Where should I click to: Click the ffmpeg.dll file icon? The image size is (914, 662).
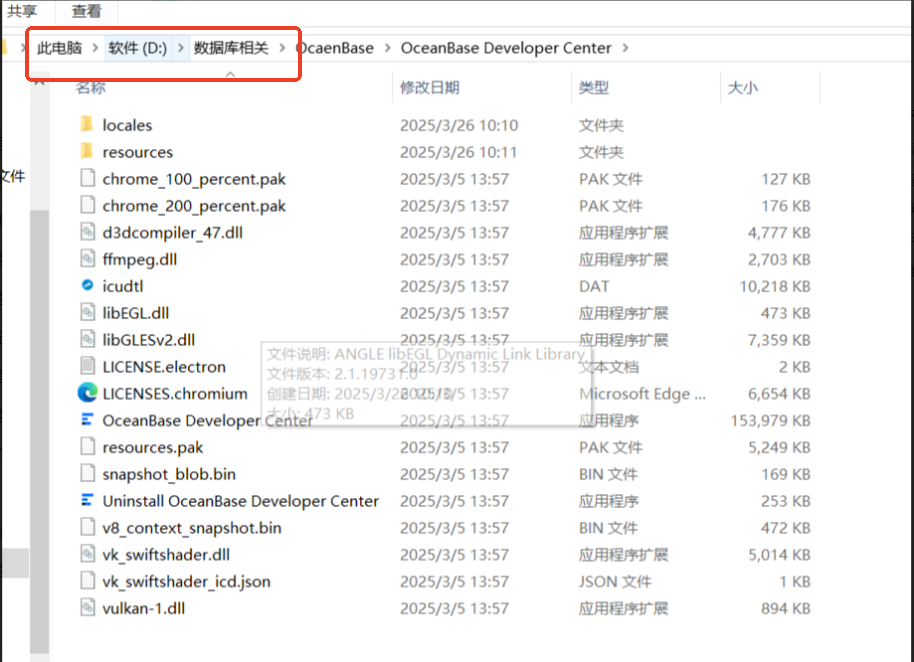[87, 258]
